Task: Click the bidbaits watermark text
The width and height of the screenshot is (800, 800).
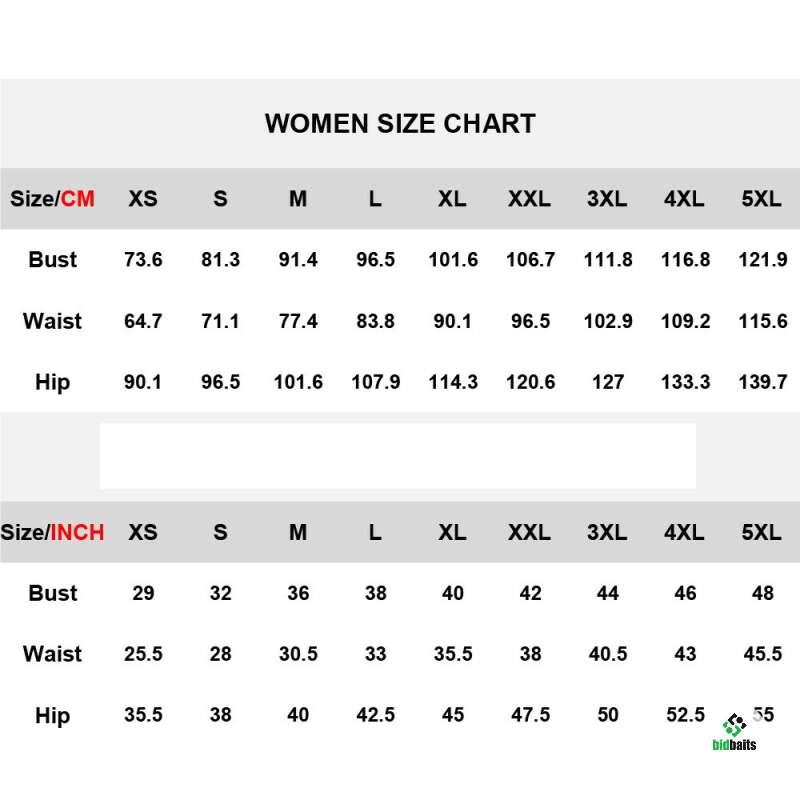Action: [x=734, y=745]
